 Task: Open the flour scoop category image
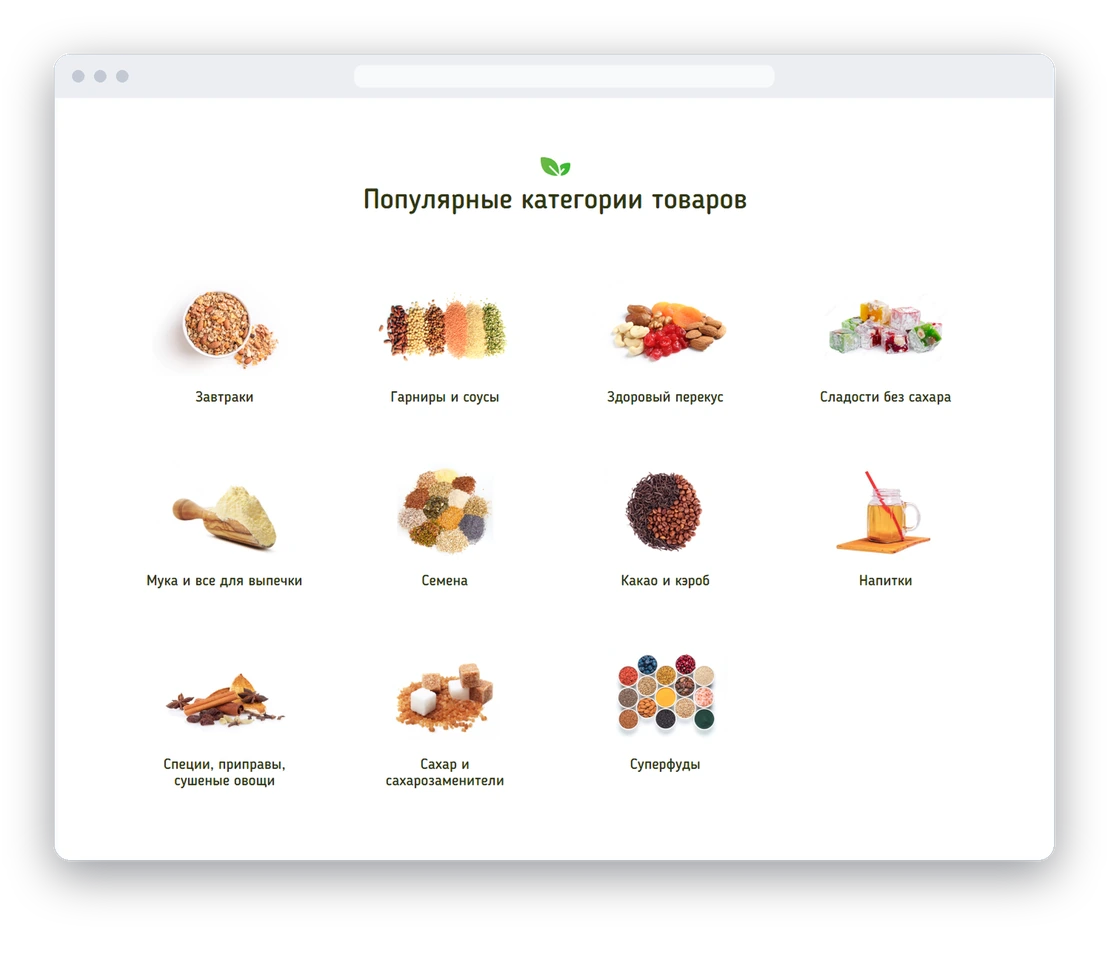pos(224,517)
